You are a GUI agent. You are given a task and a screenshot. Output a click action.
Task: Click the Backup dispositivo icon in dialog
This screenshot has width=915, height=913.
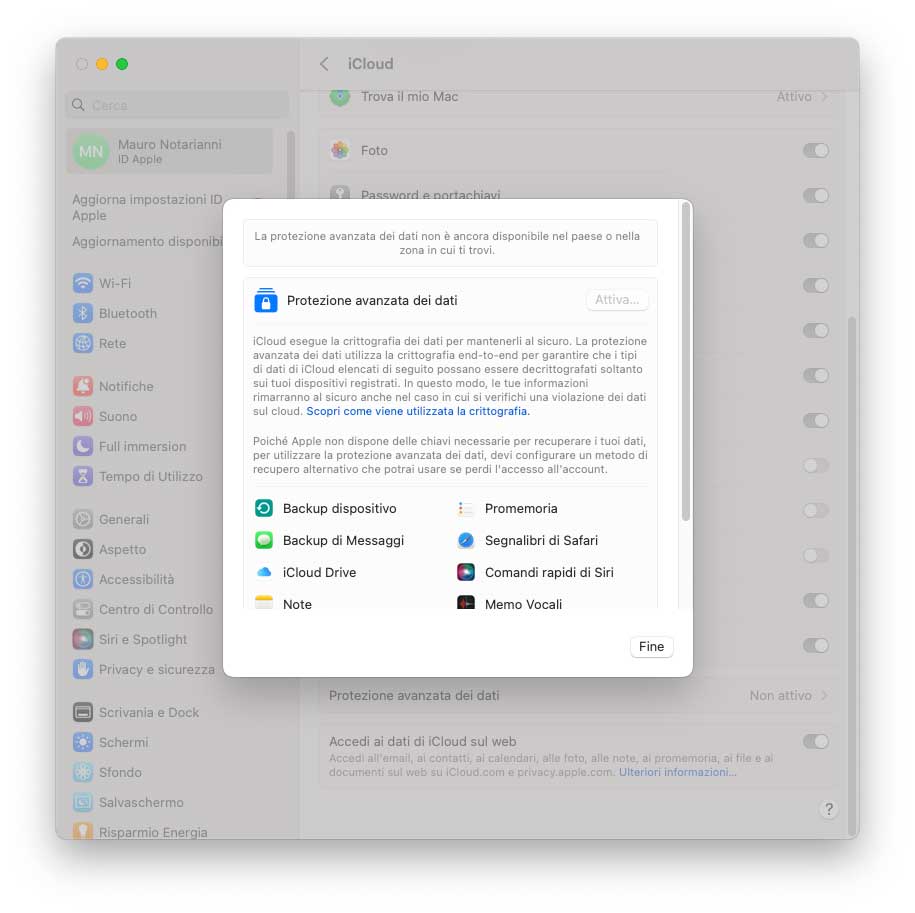[264, 508]
